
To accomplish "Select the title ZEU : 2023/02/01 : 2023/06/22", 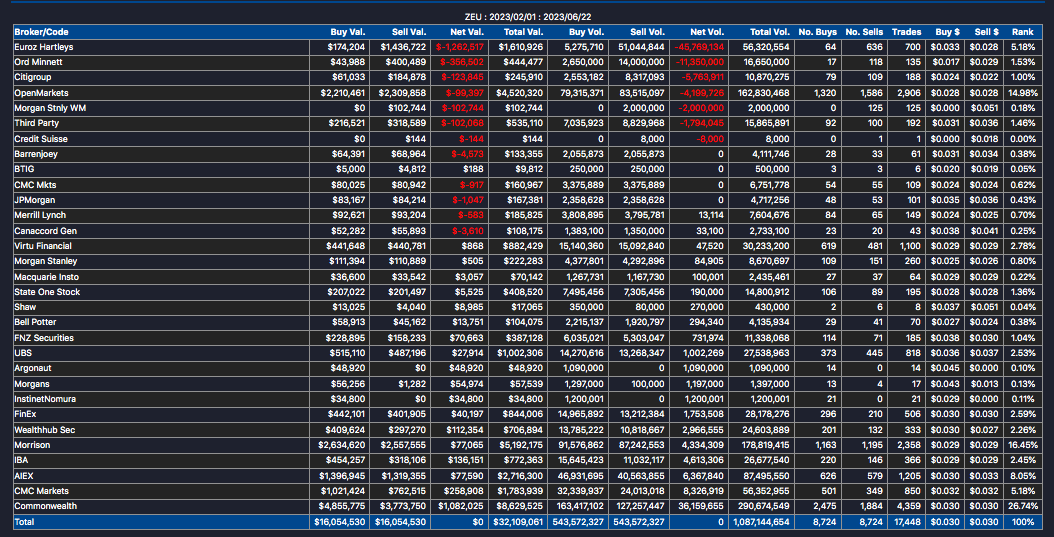I will (x=528, y=16).
